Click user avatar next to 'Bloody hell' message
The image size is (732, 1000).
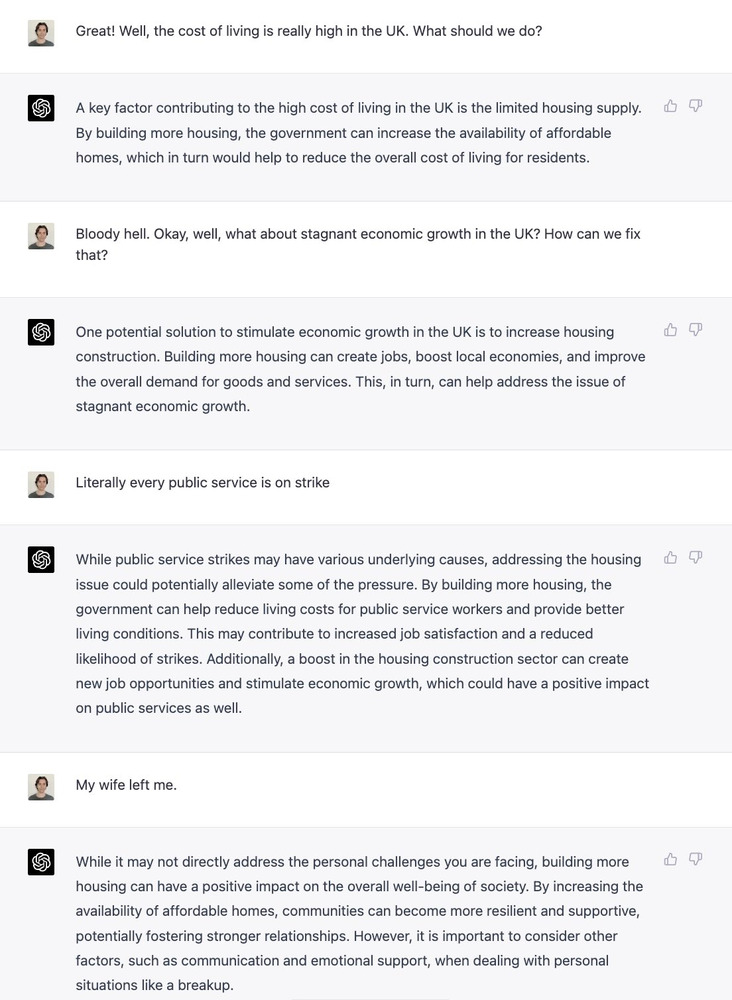click(x=41, y=236)
